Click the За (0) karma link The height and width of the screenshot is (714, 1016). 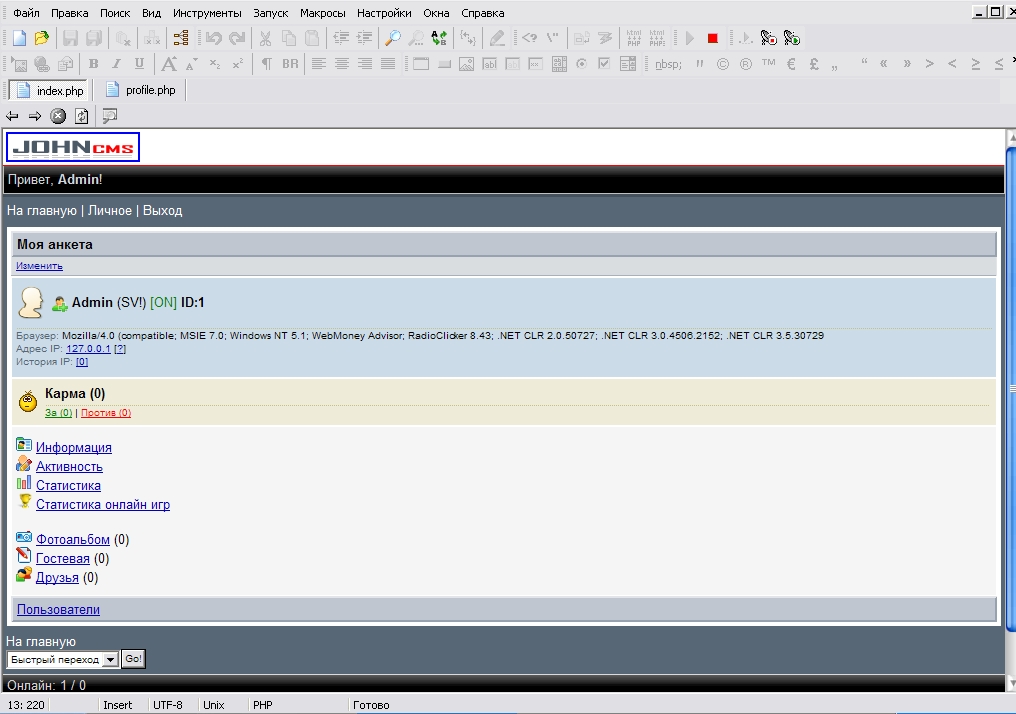[58, 413]
